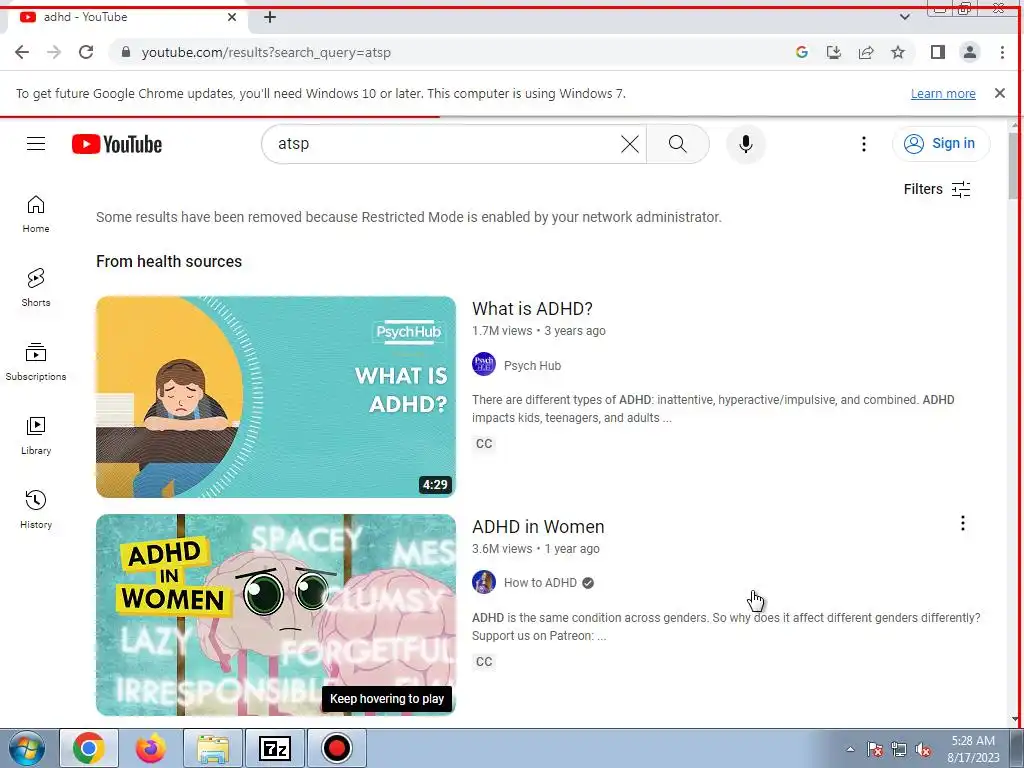Open Shorts in the sidebar
This screenshot has width=1024, height=768.
[x=36, y=288]
